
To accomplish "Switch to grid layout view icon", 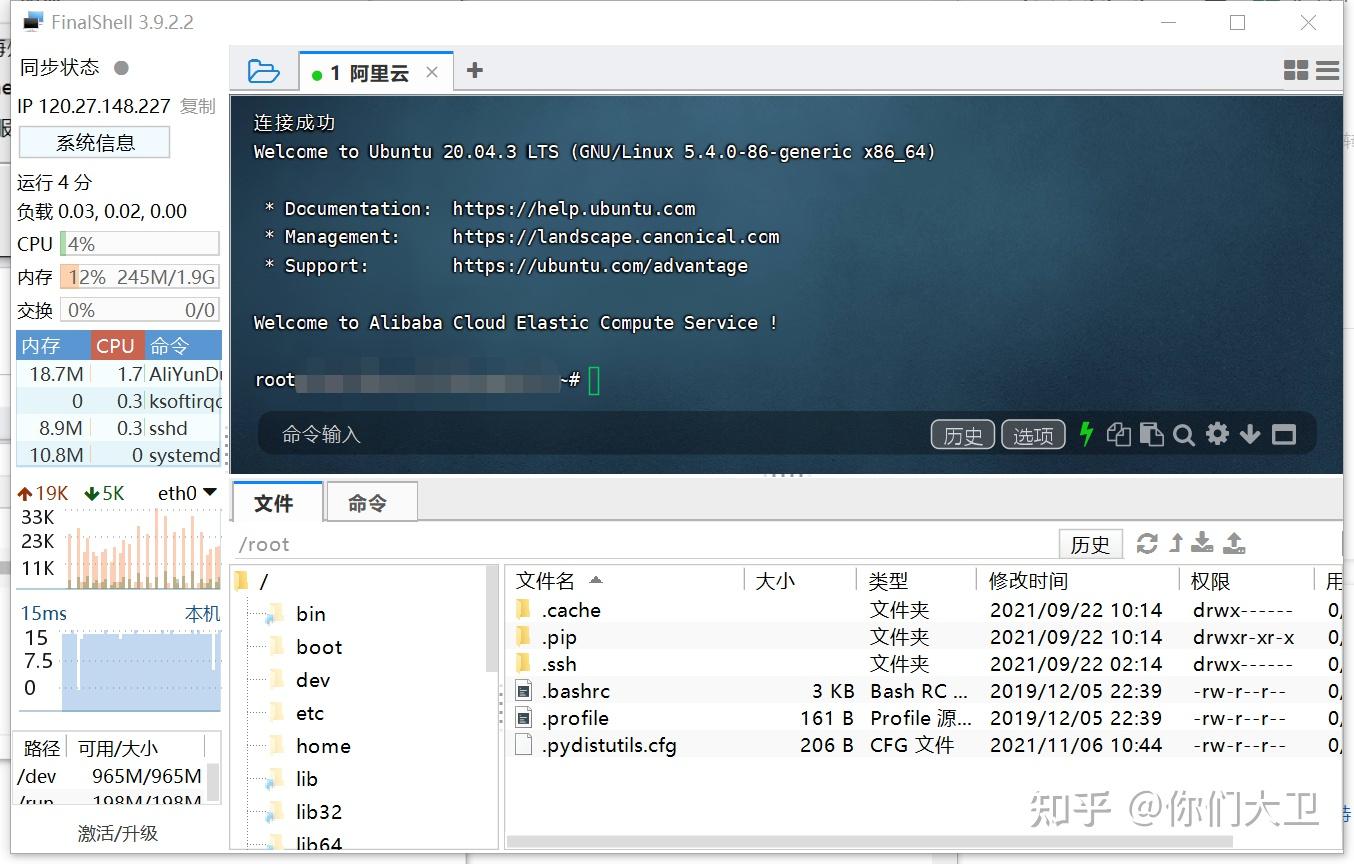I will point(1296,70).
